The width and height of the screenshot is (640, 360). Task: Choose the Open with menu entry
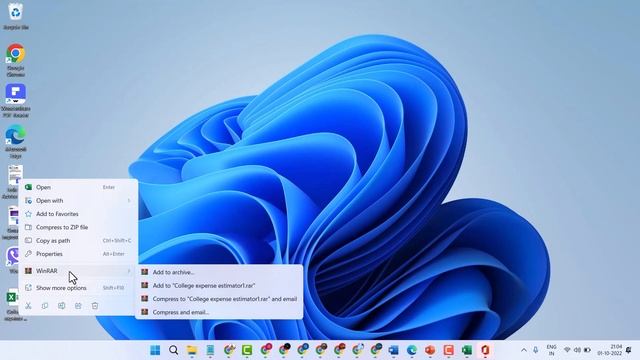coord(78,201)
